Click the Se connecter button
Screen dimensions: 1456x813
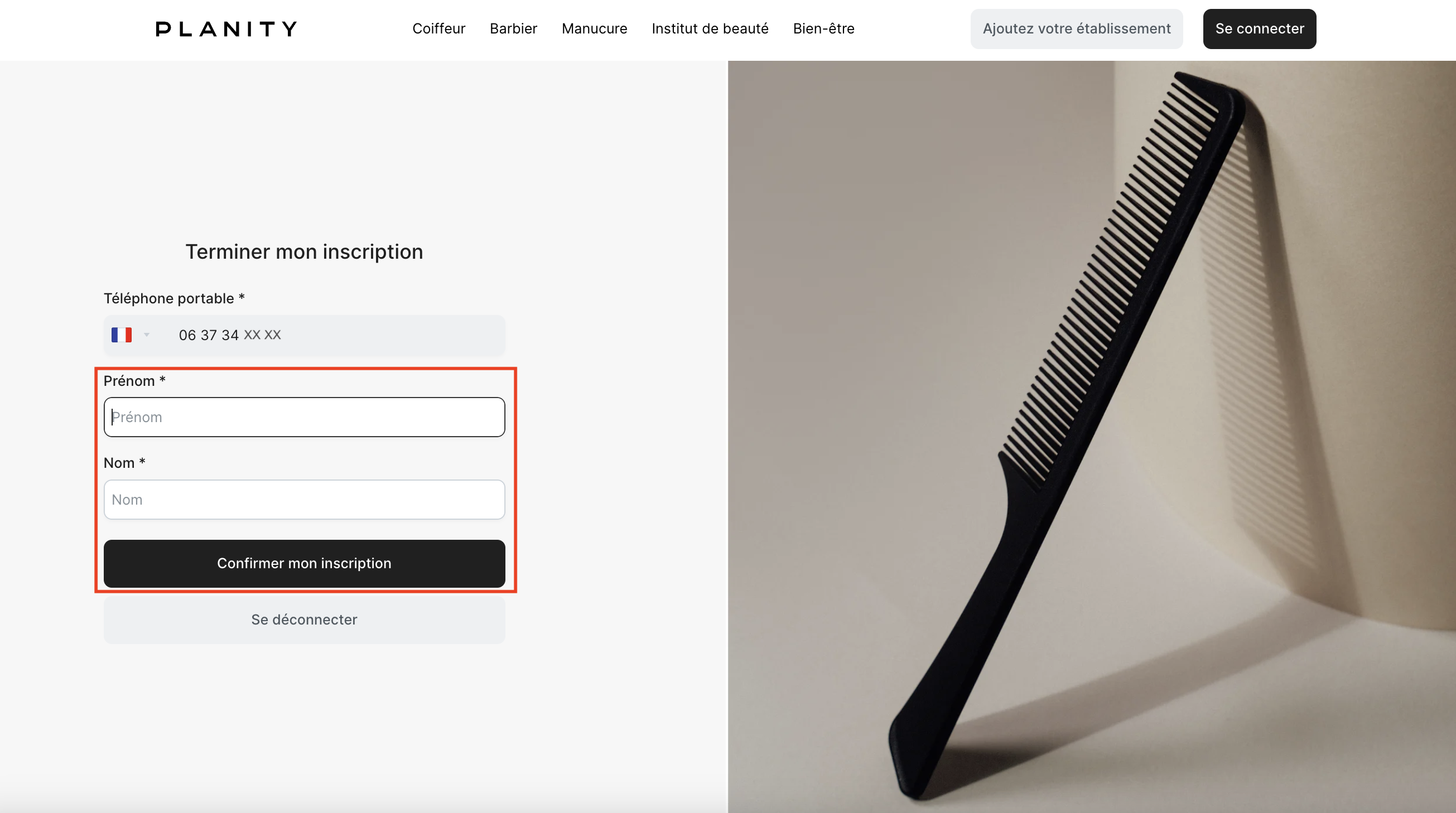1259,29
